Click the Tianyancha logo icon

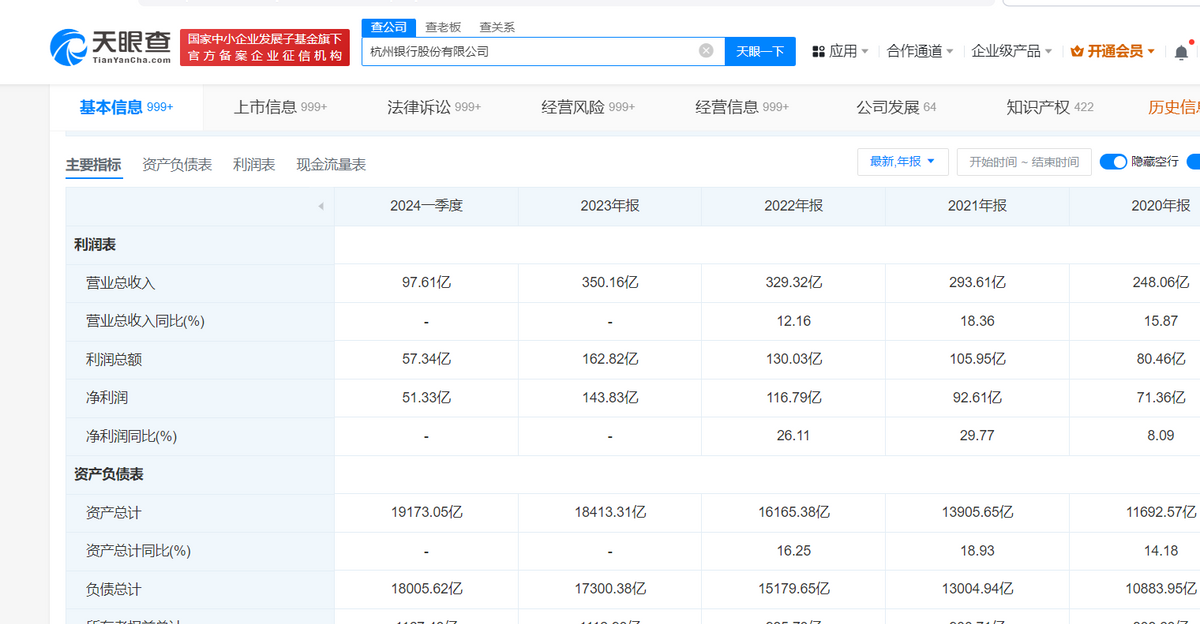pos(68,49)
